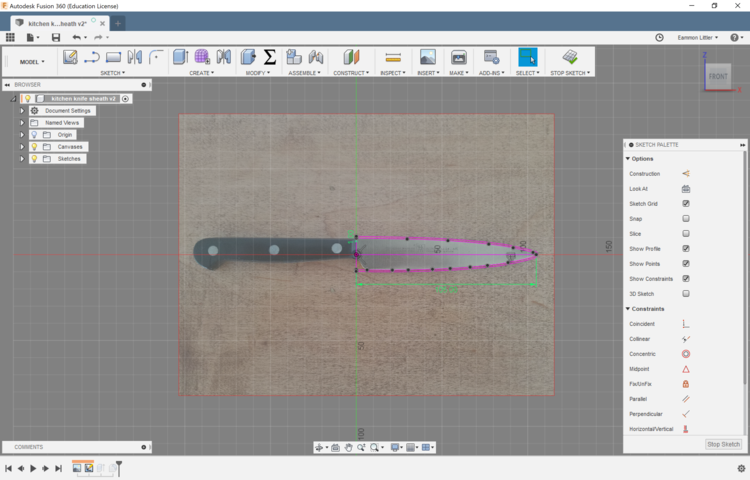Screen dimensions: 750x480
Task: Toggle the Show Points checkbox
Action: (686, 263)
